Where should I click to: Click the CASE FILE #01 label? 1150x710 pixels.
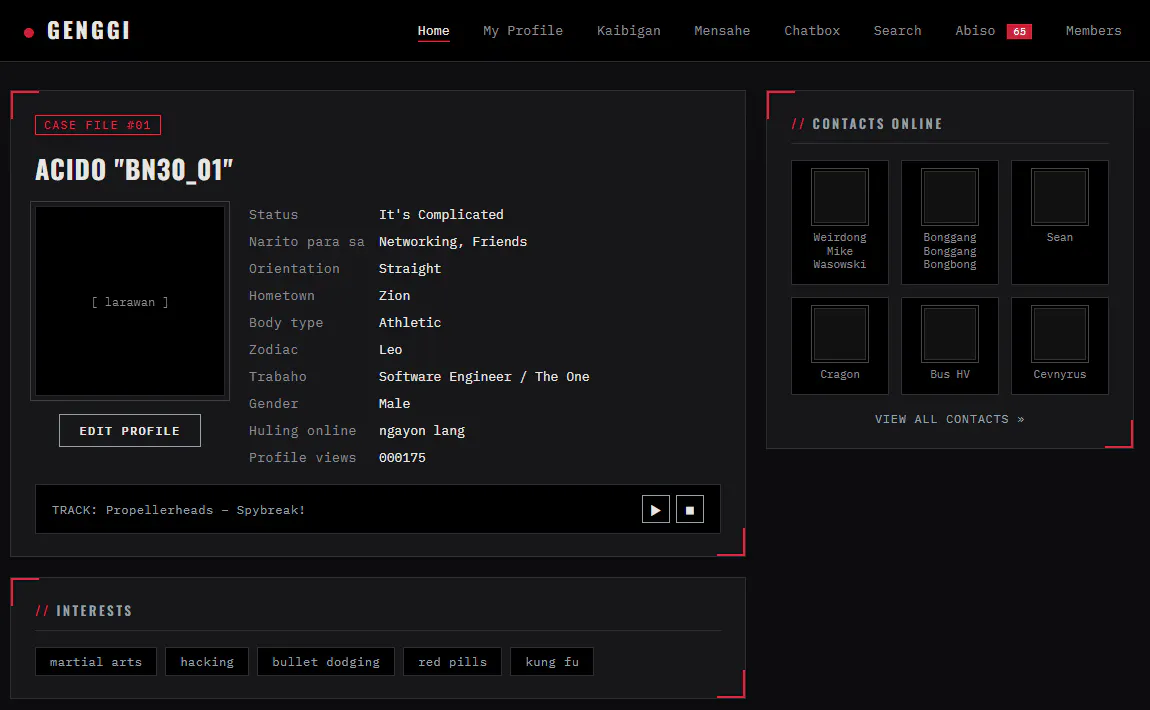pyautogui.click(x=98, y=125)
